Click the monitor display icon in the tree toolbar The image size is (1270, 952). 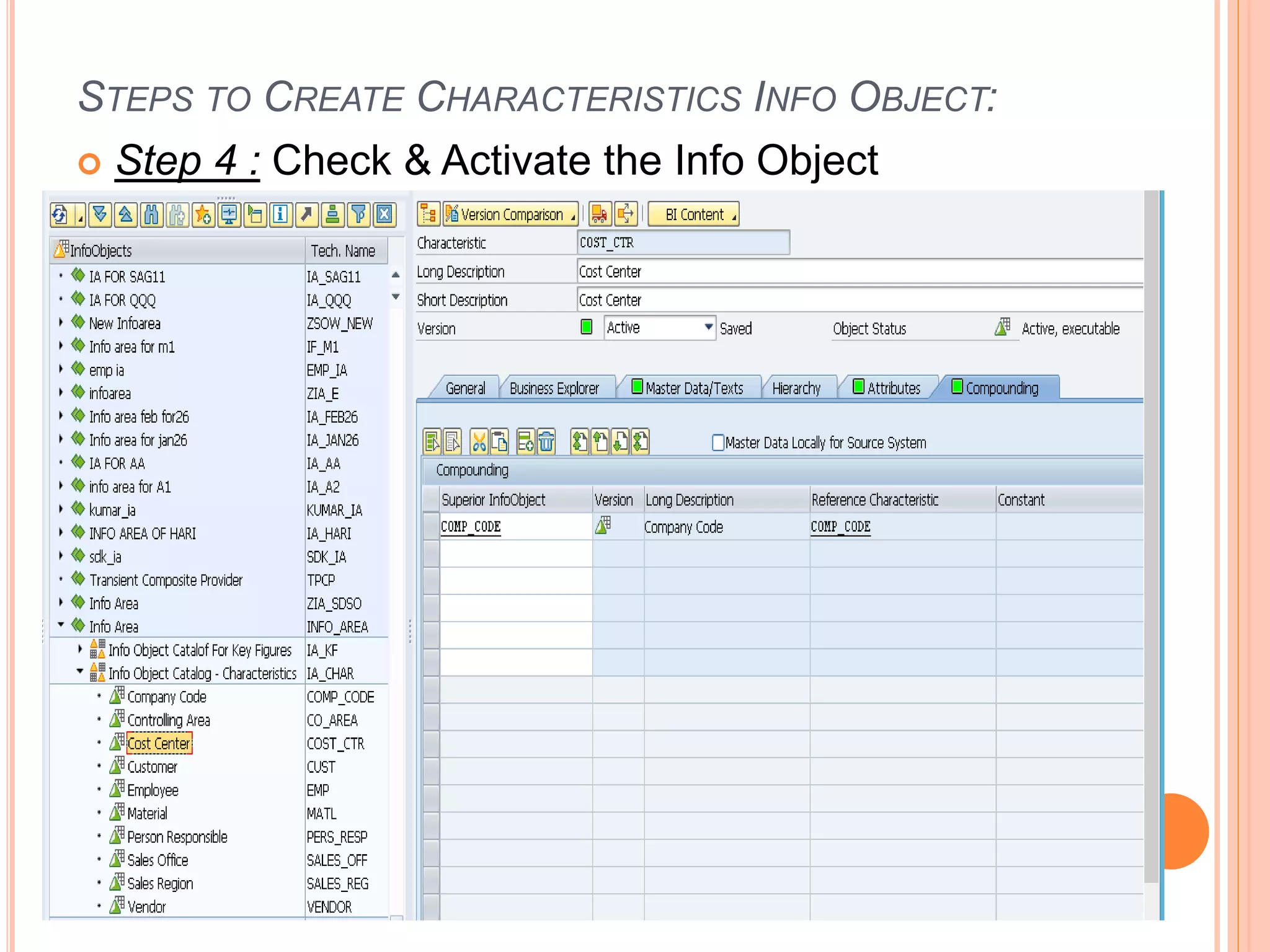229,215
